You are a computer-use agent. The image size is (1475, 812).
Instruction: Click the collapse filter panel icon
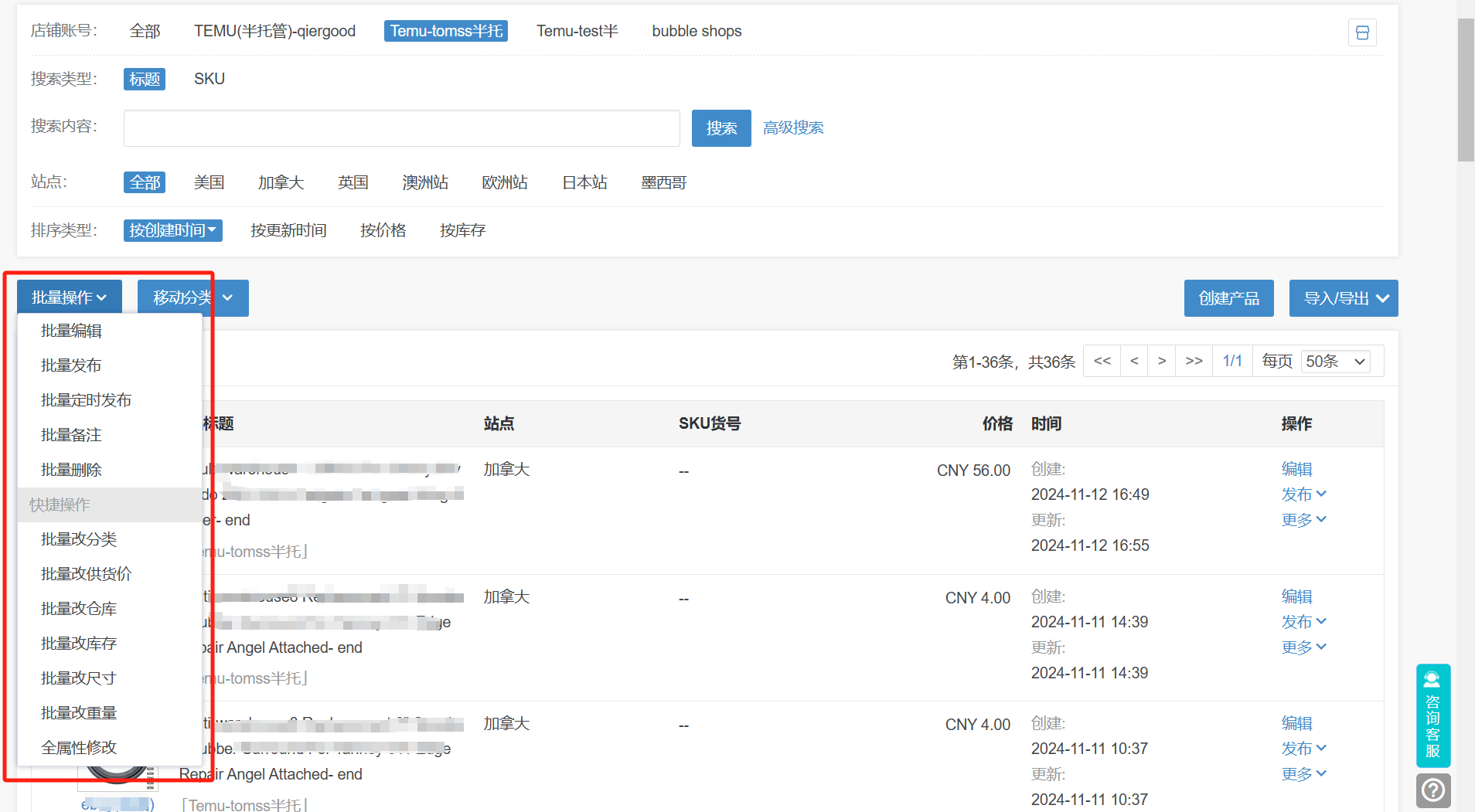1362,32
